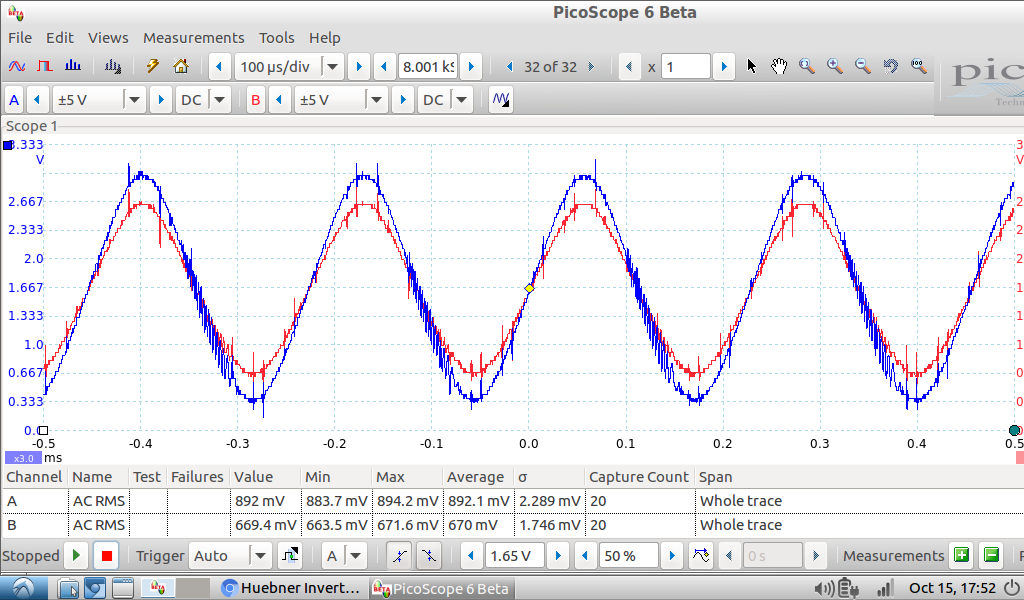The height and width of the screenshot is (600, 1024).
Task: Toggle Channel A options button
Action: coord(14,100)
